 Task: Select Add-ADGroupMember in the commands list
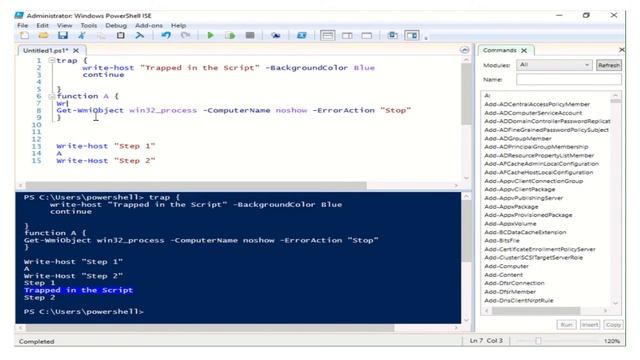click(518, 139)
